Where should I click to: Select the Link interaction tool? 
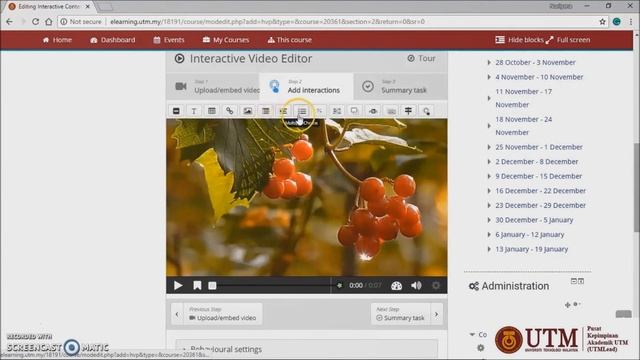pyautogui.click(x=230, y=111)
